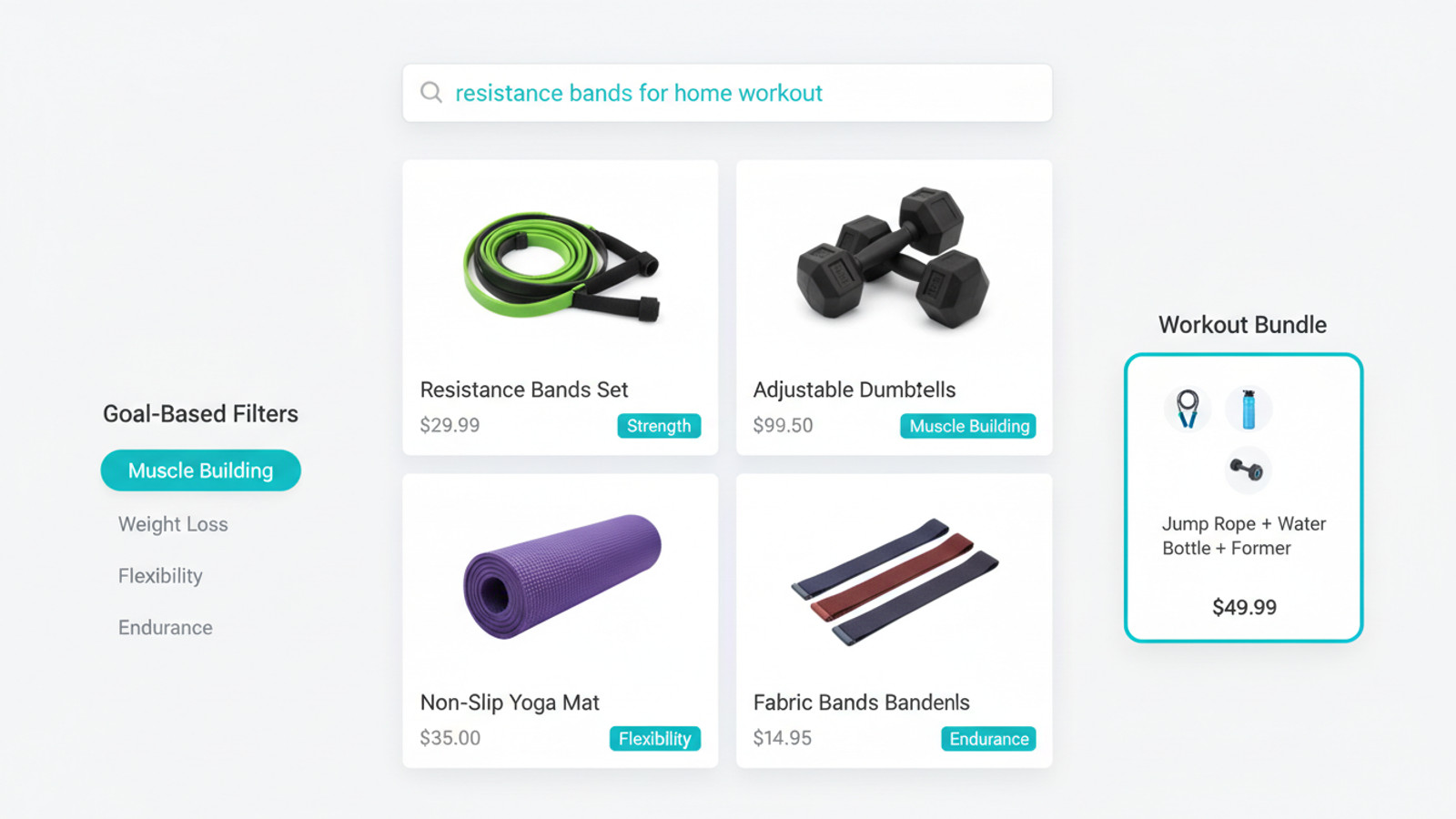Enable the Weight Loss filter
The height and width of the screenshot is (819, 1456).
(x=173, y=524)
